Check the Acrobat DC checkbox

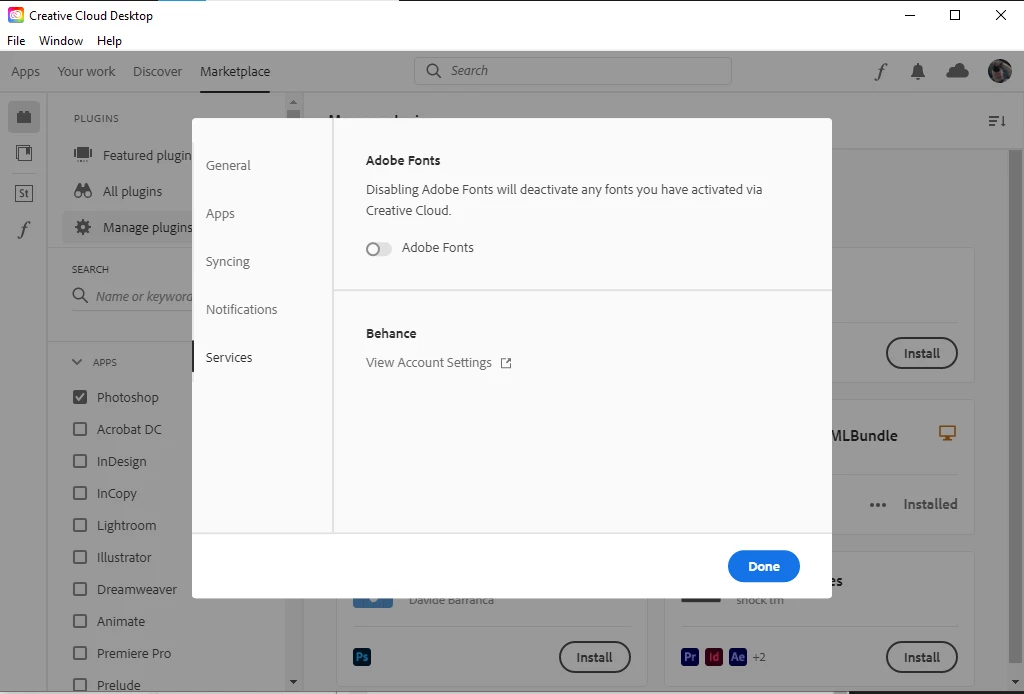(80, 429)
